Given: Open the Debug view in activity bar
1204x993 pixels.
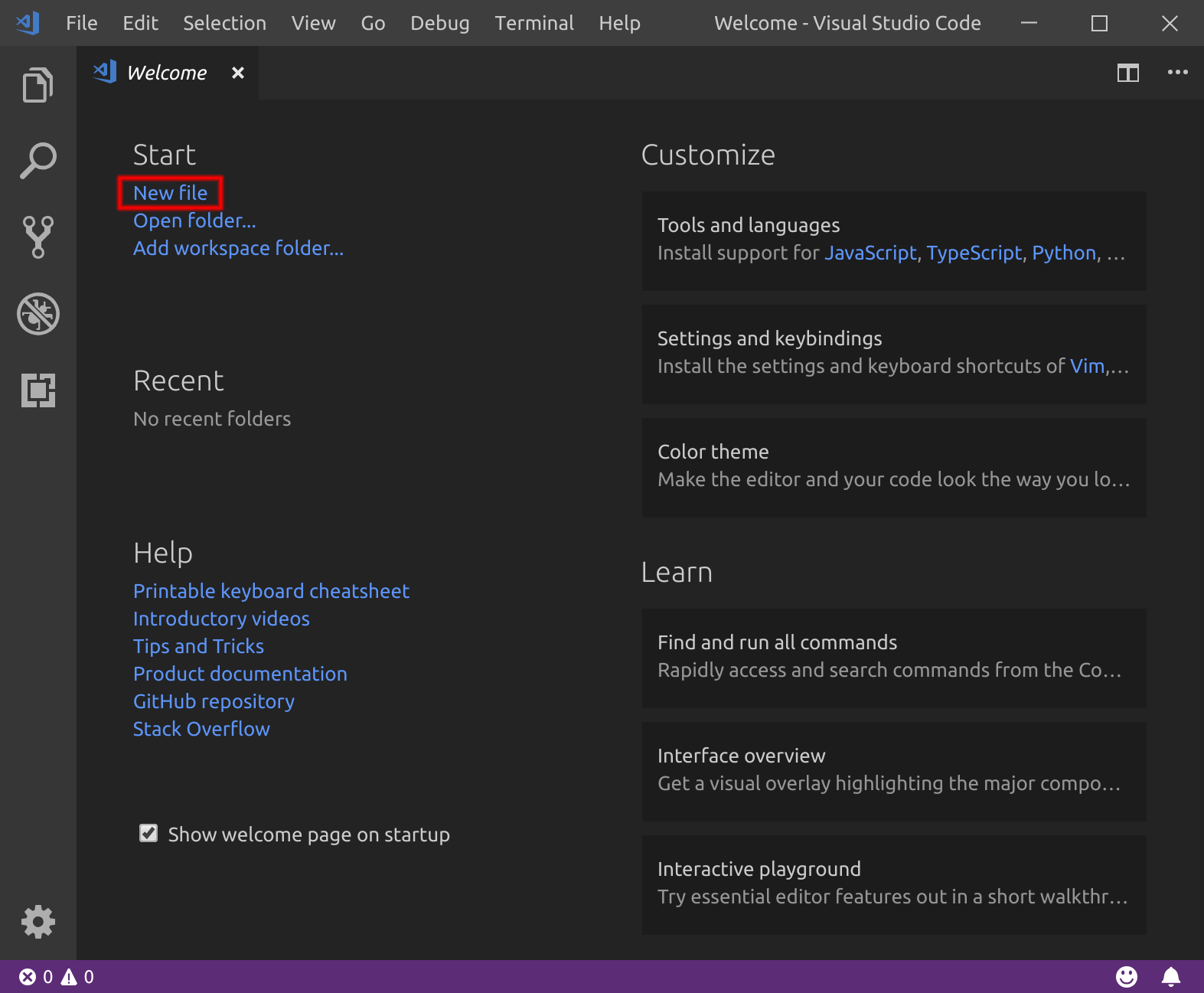Looking at the screenshot, I should click(x=38, y=314).
